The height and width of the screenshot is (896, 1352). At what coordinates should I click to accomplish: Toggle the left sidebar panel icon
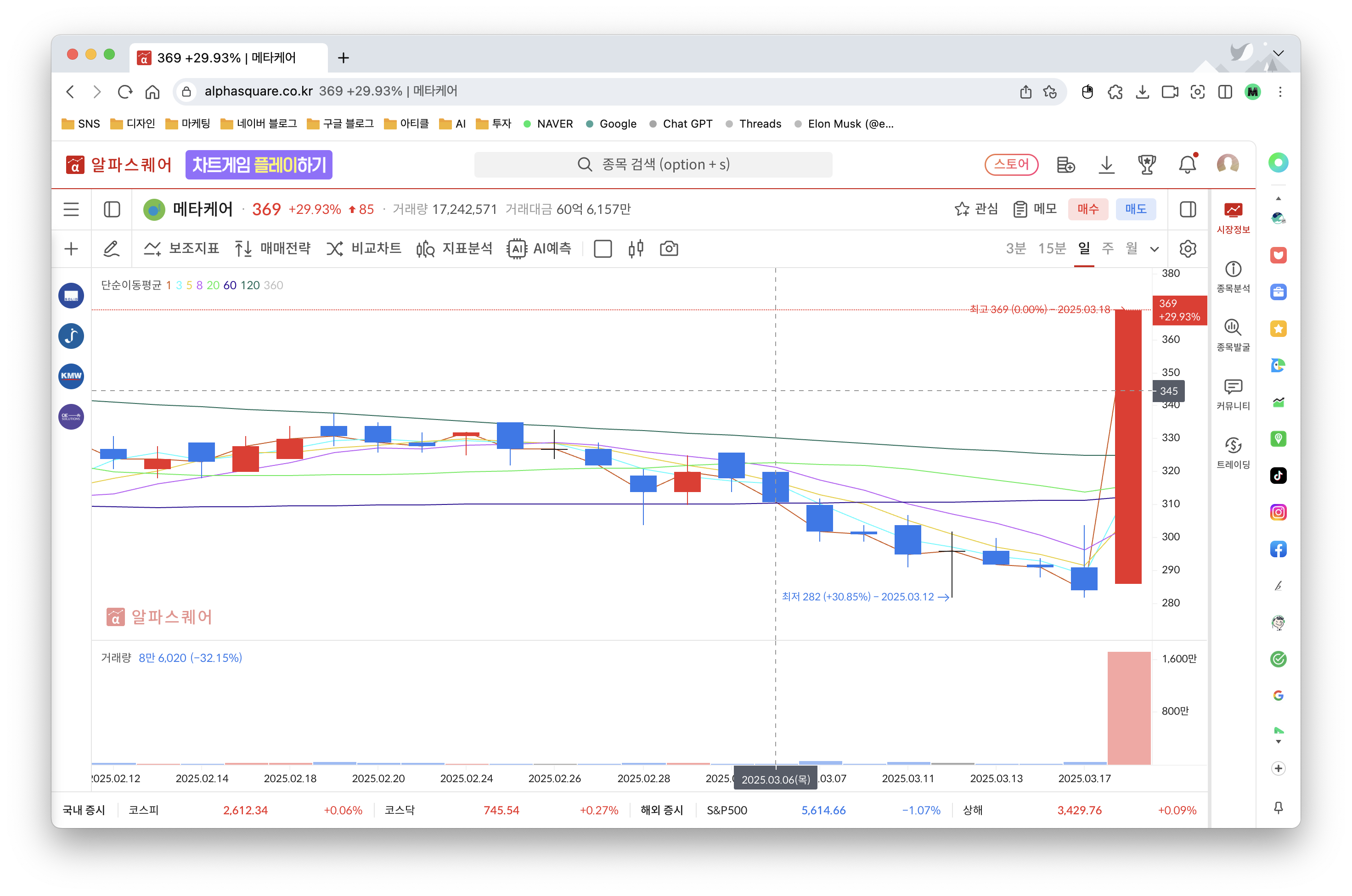112,209
